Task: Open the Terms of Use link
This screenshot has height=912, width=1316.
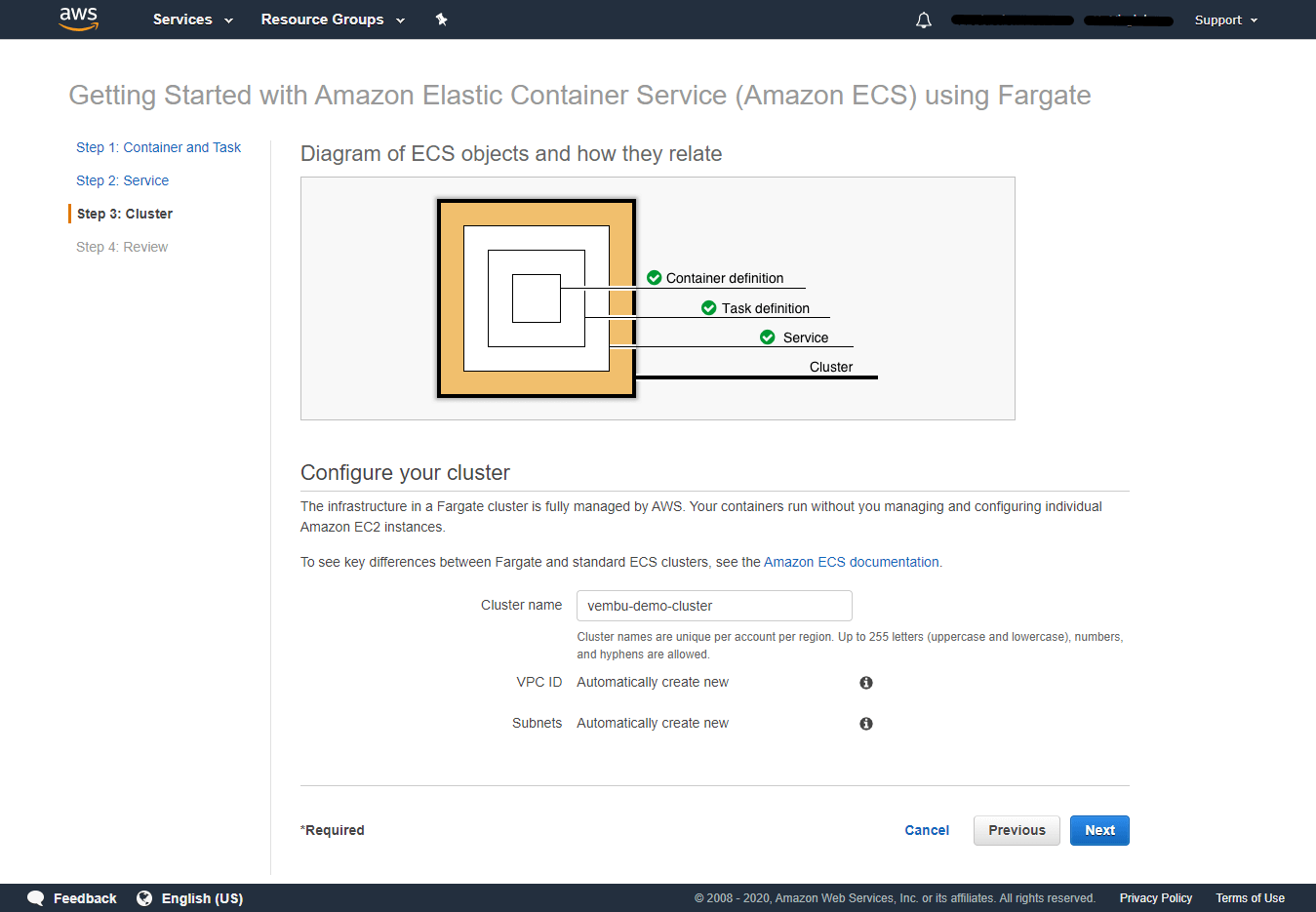Action: [x=1250, y=898]
